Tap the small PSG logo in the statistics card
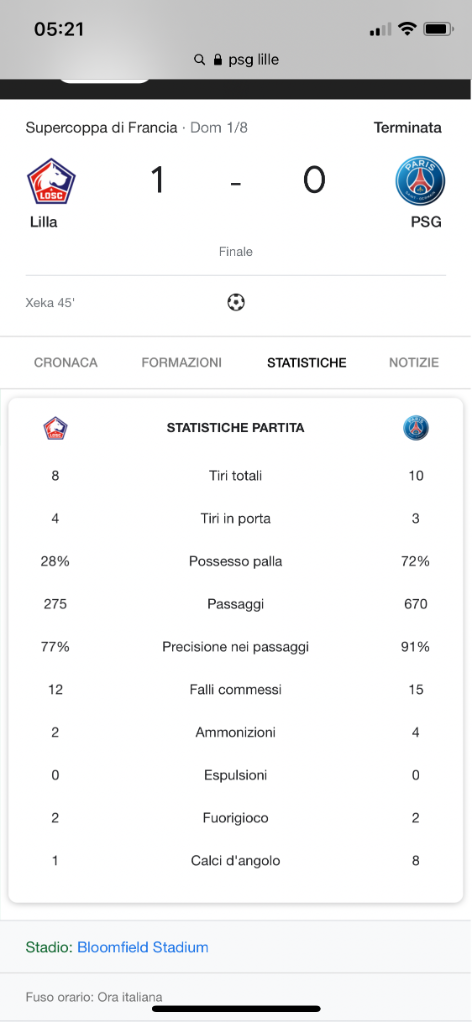 pos(416,428)
